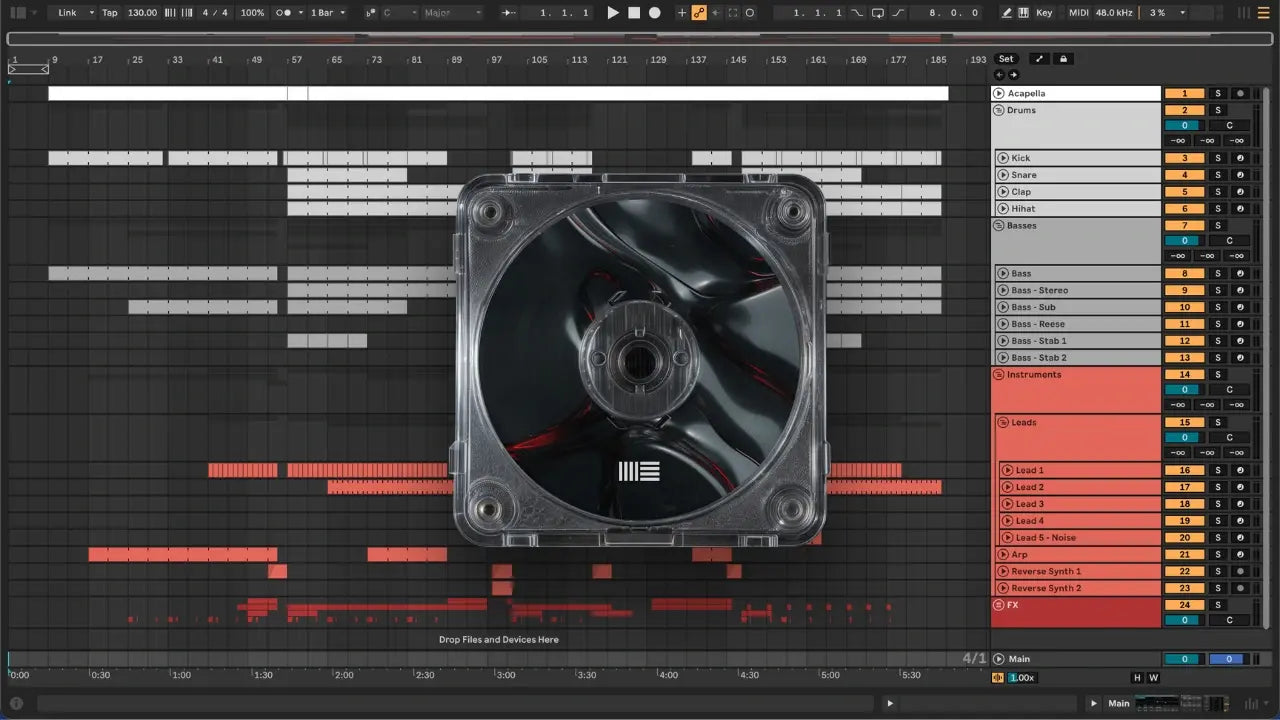
Task: Click the Punch-In switch icon
Action: [857, 13]
